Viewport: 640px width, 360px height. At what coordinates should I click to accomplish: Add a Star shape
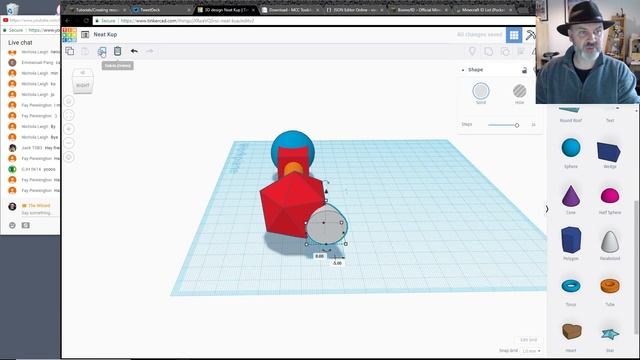610,334
